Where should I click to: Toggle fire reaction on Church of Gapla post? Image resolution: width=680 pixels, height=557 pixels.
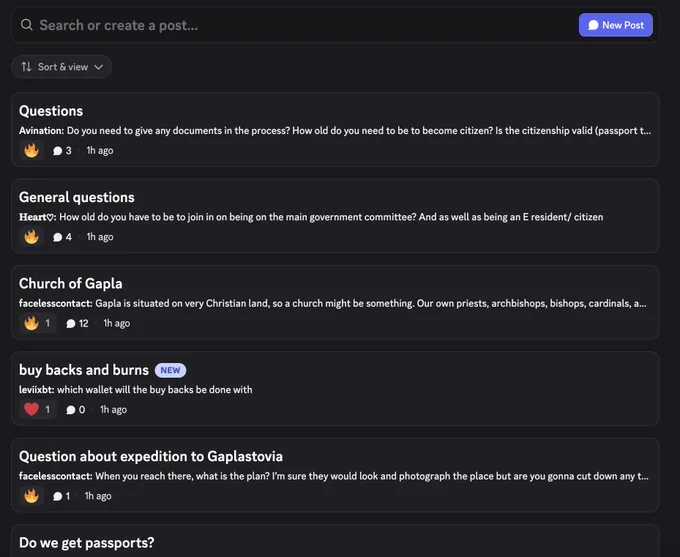click(38, 323)
